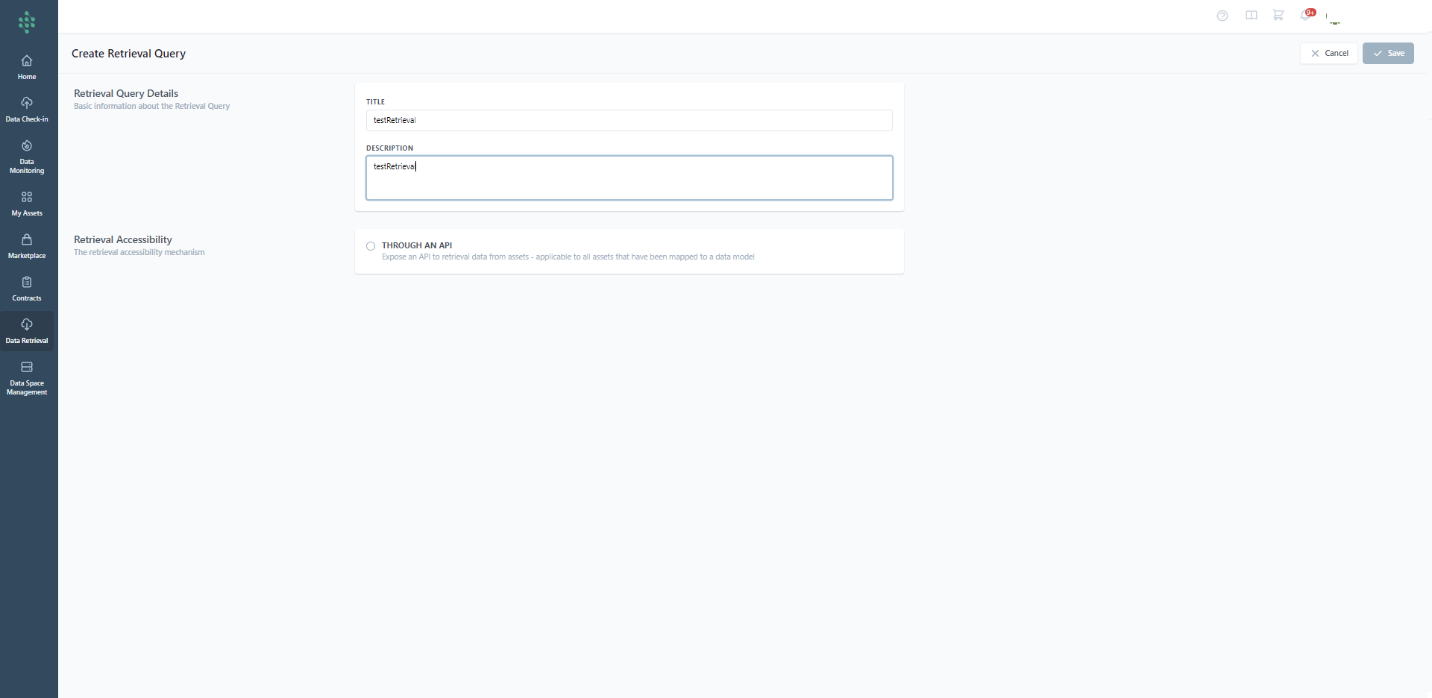The image size is (1432, 698).
Task: Select the Through an API radio button
Action: (371, 246)
